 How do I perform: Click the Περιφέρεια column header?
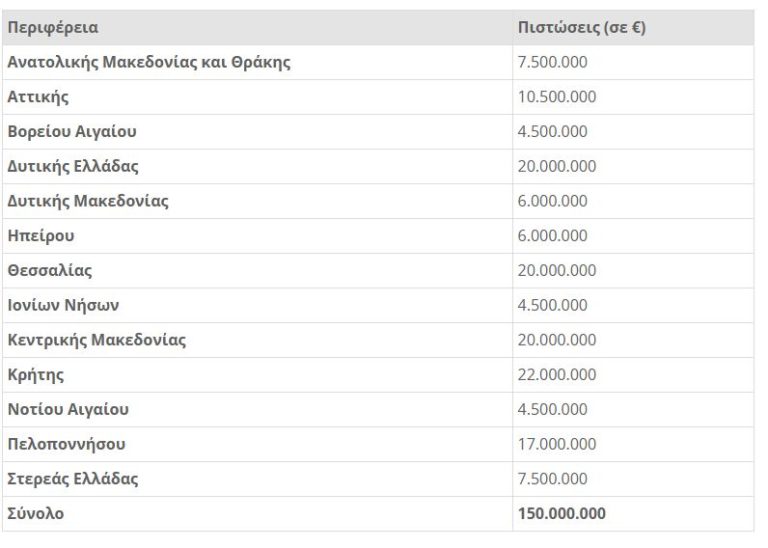[53, 28]
